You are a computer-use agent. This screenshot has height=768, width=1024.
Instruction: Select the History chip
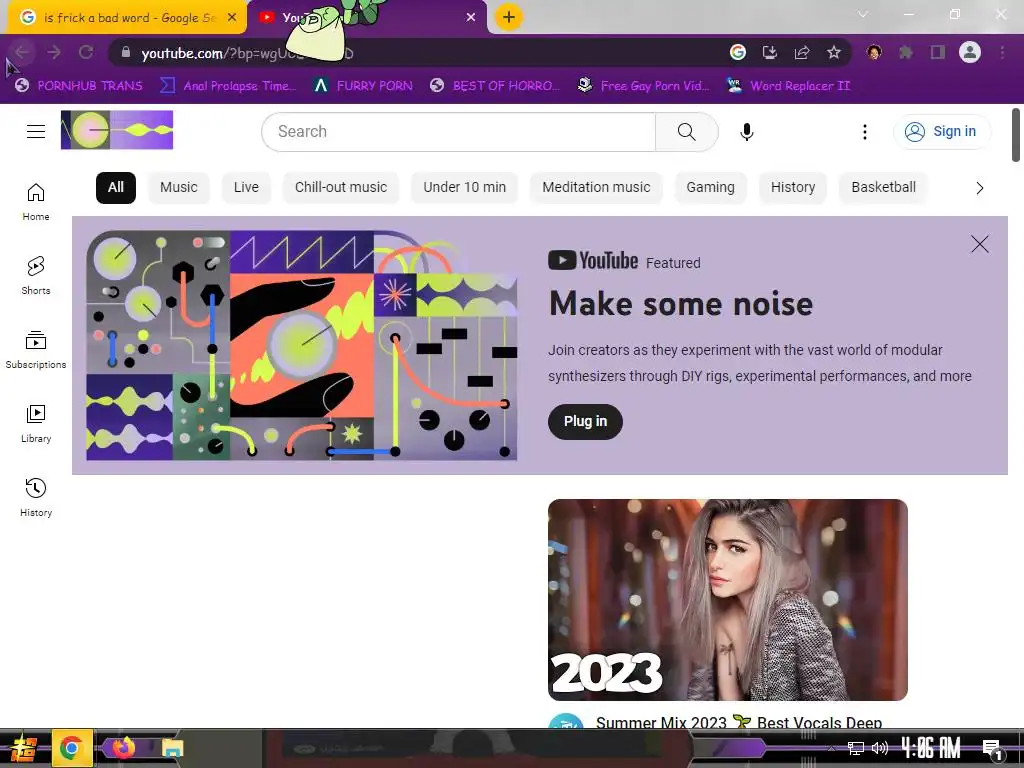click(x=793, y=187)
